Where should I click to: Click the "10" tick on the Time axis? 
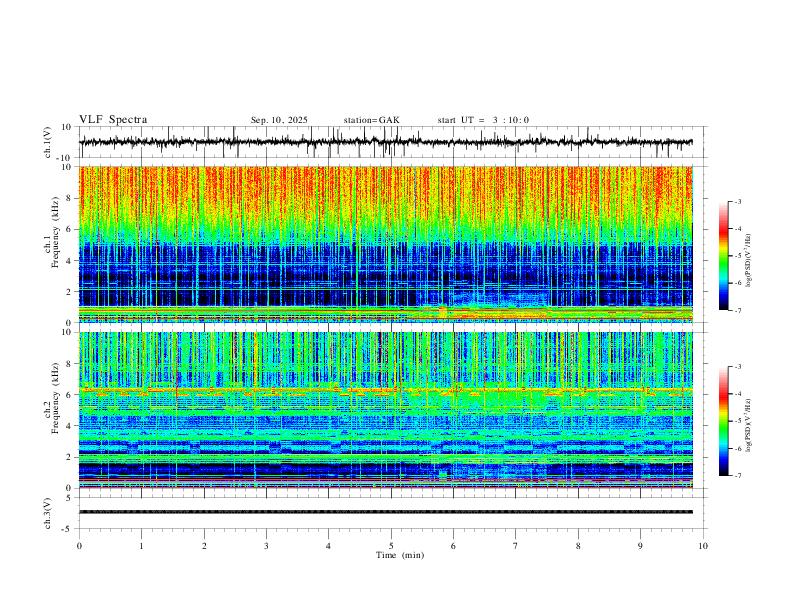point(703,546)
